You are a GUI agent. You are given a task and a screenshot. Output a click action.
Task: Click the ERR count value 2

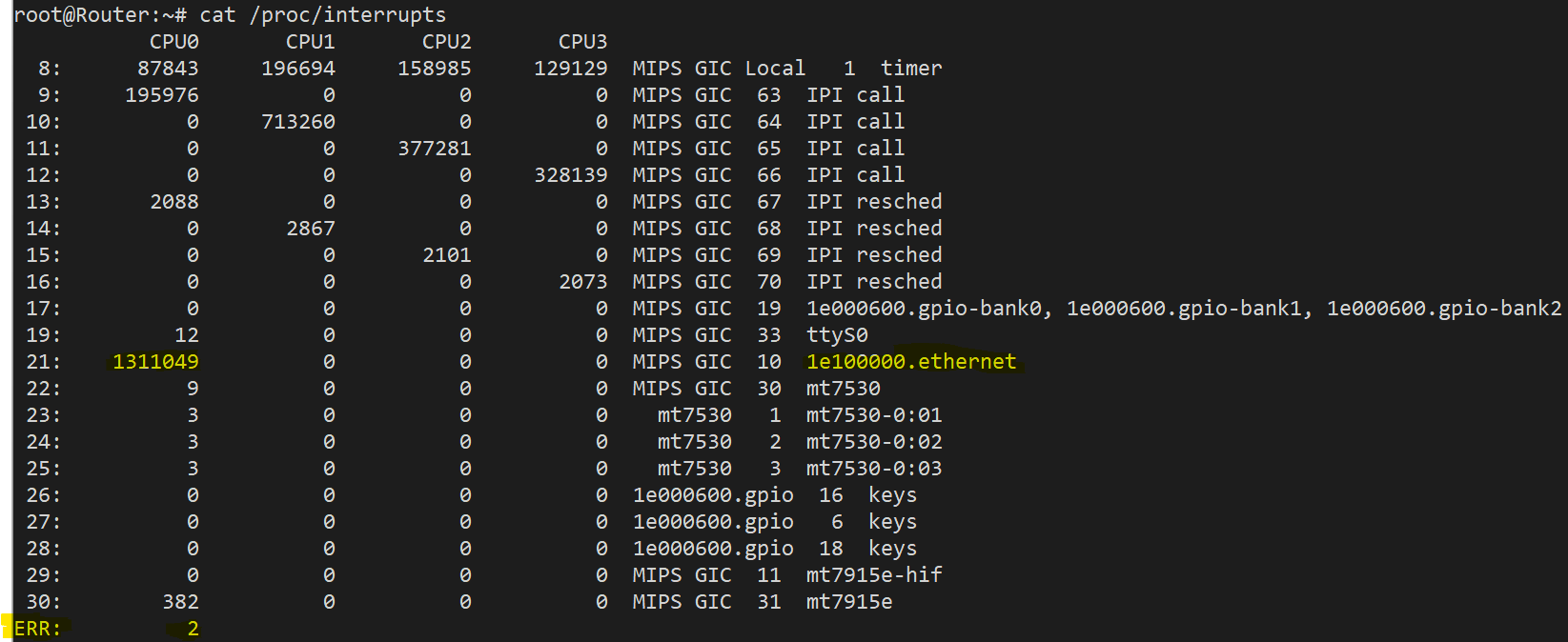point(193,629)
